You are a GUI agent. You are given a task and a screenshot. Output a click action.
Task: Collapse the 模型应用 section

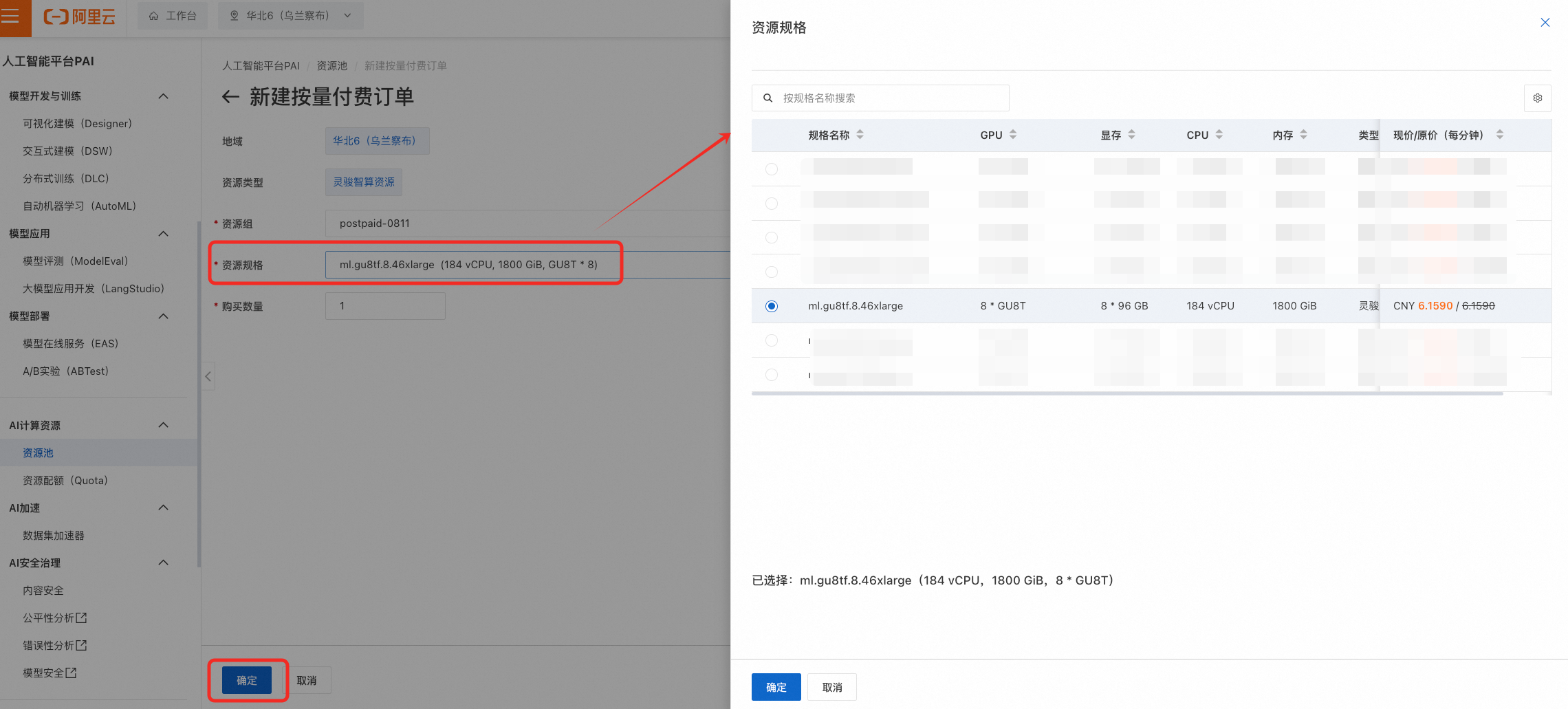click(163, 234)
